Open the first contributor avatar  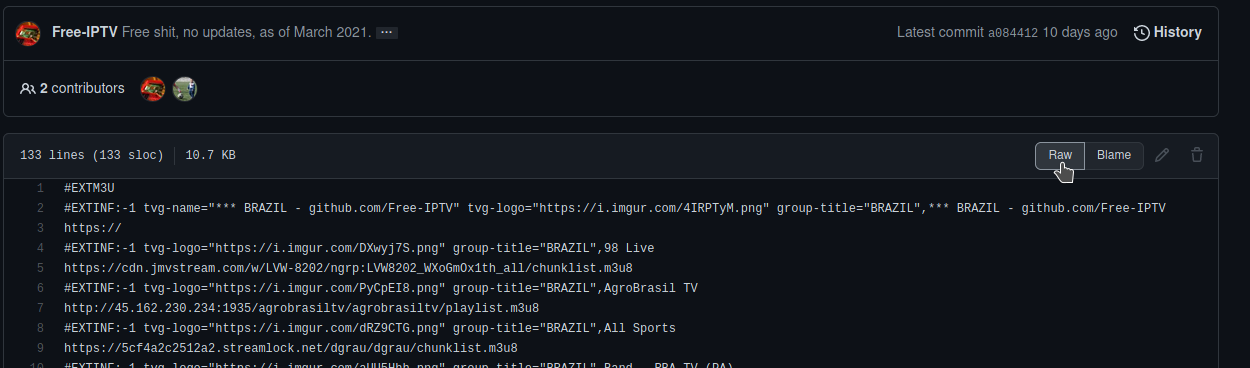click(x=153, y=88)
